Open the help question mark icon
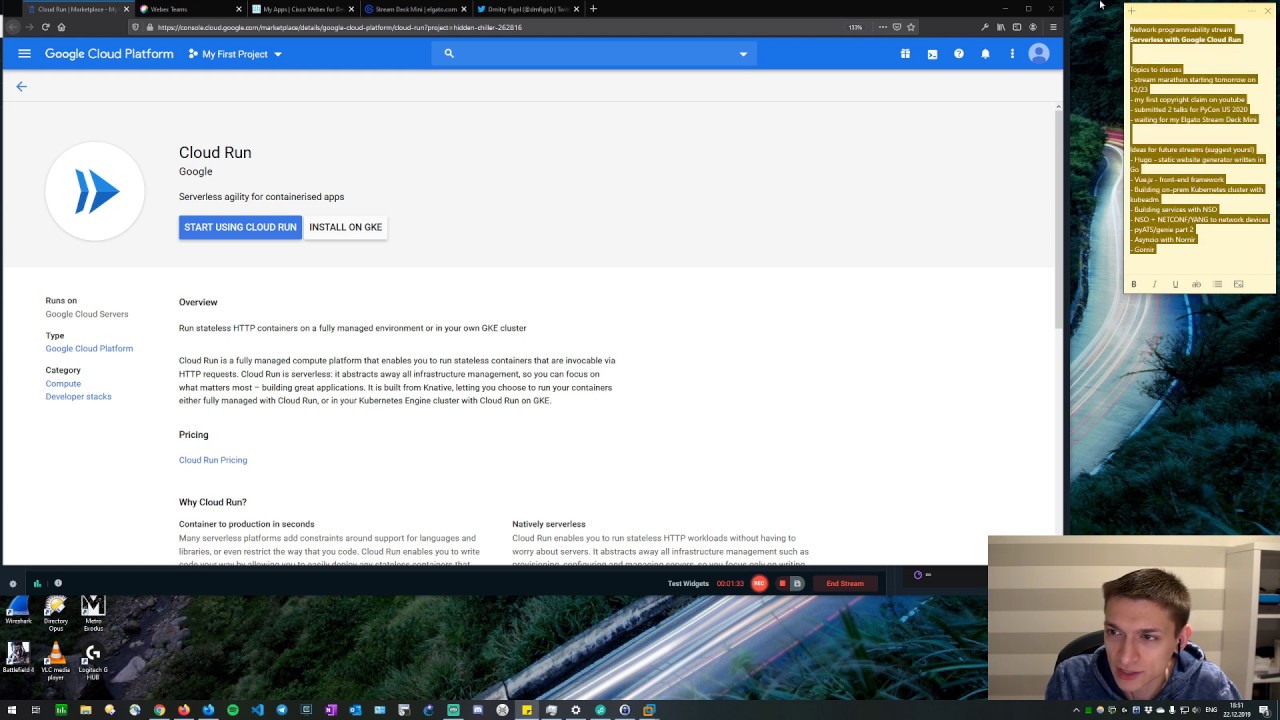Image resolution: width=1280 pixels, height=720 pixels. click(x=959, y=54)
